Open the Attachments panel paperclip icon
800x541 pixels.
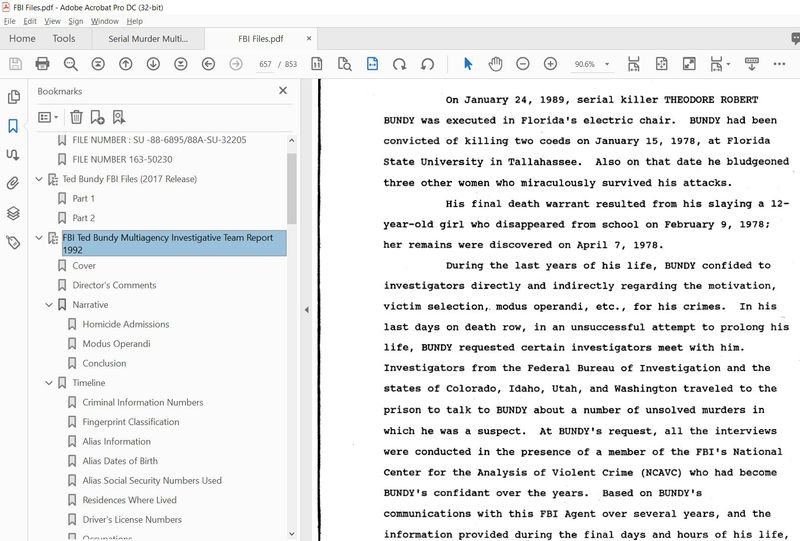[x=14, y=184]
